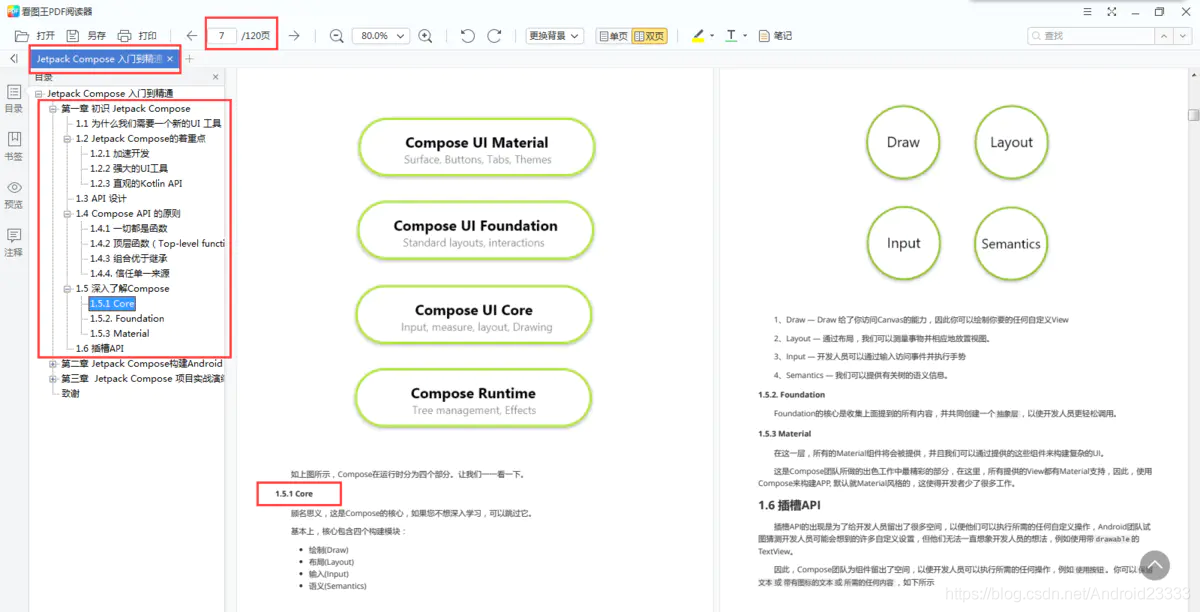
Task: Jump to 1.5.2. Foundation outline entry
Action: 127,318
